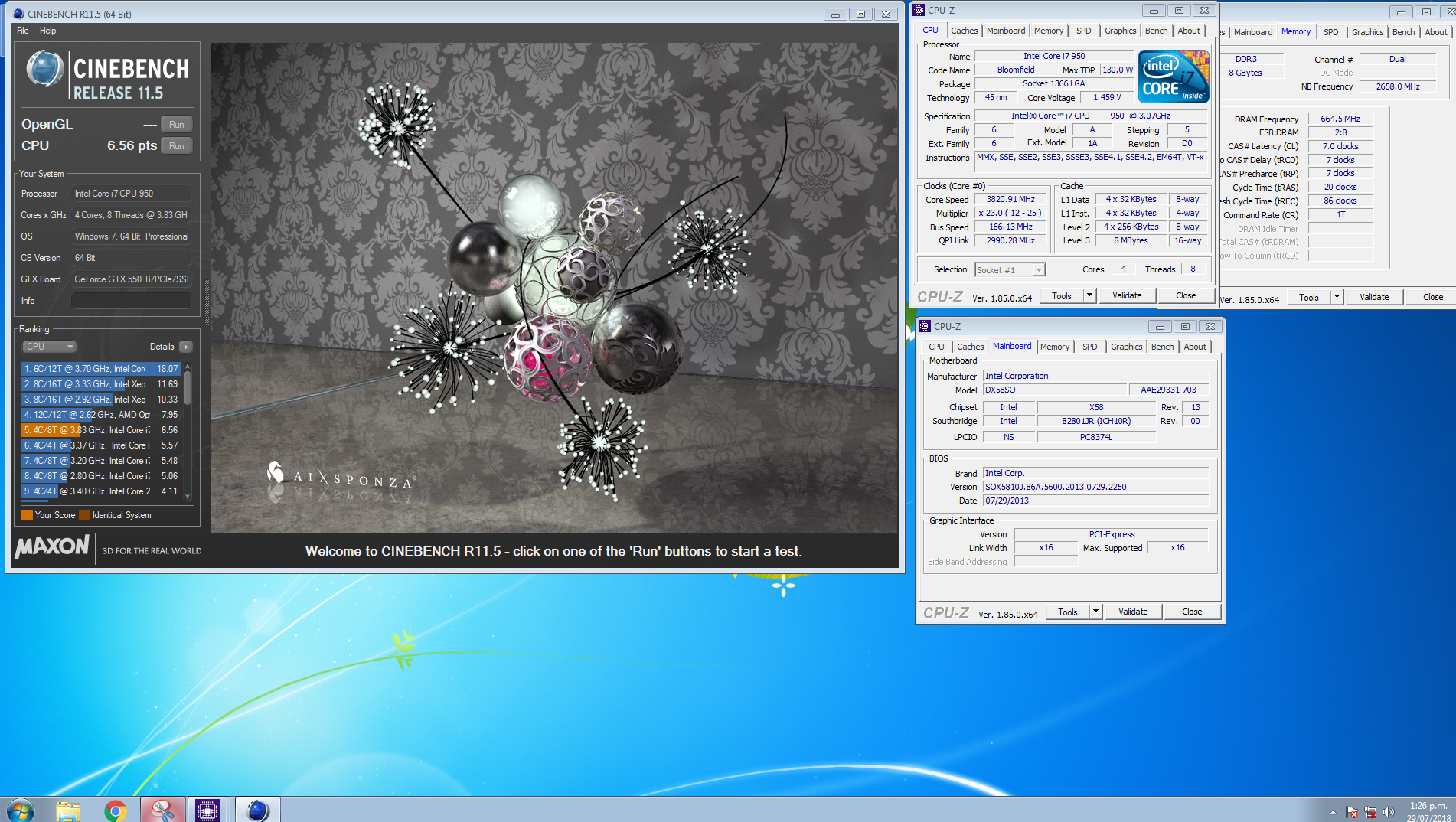The image size is (1456, 822).
Task: Run the CPU benchmark
Action: click(x=177, y=146)
